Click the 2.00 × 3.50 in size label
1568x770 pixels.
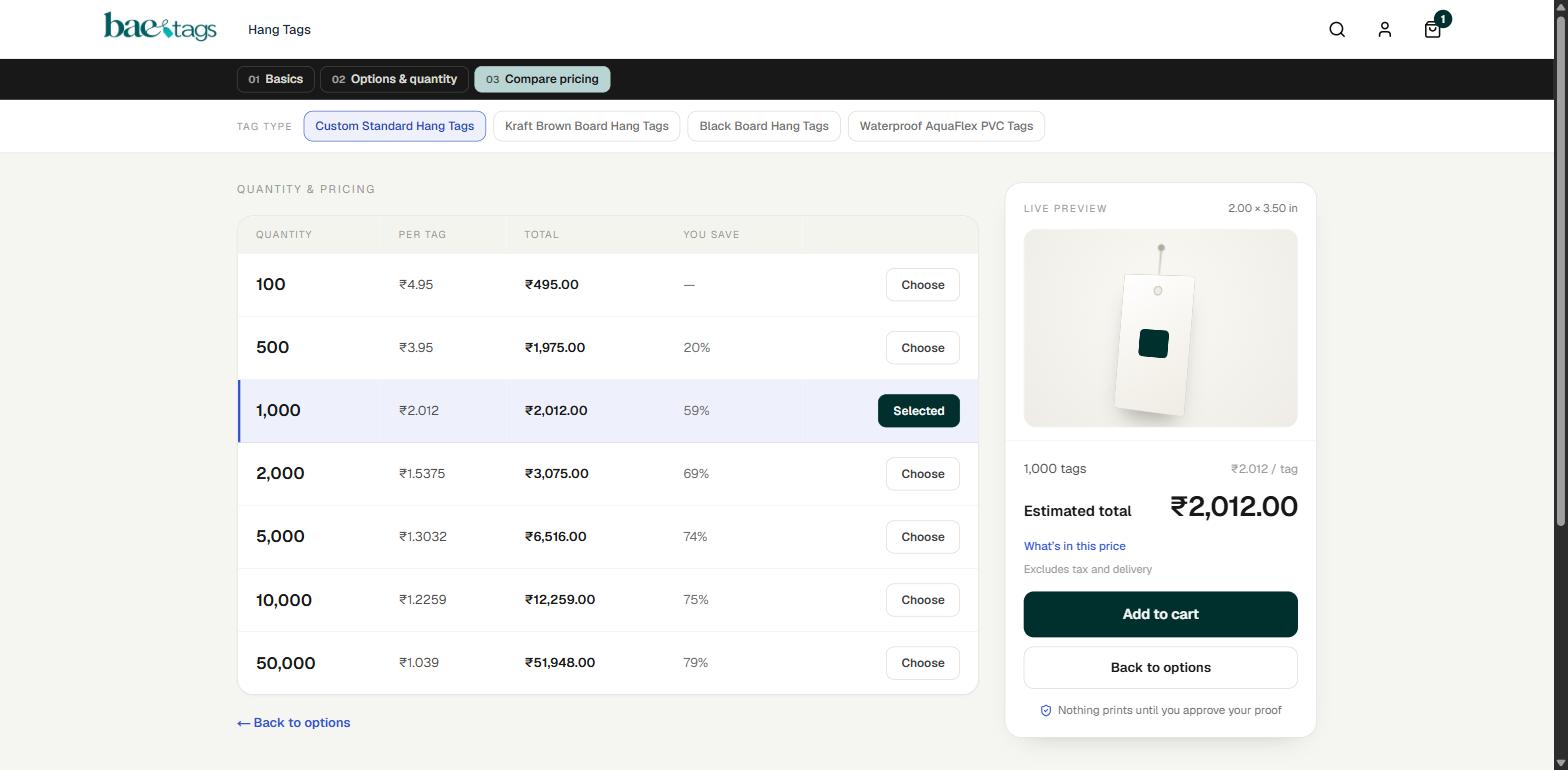click(1263, 208)
